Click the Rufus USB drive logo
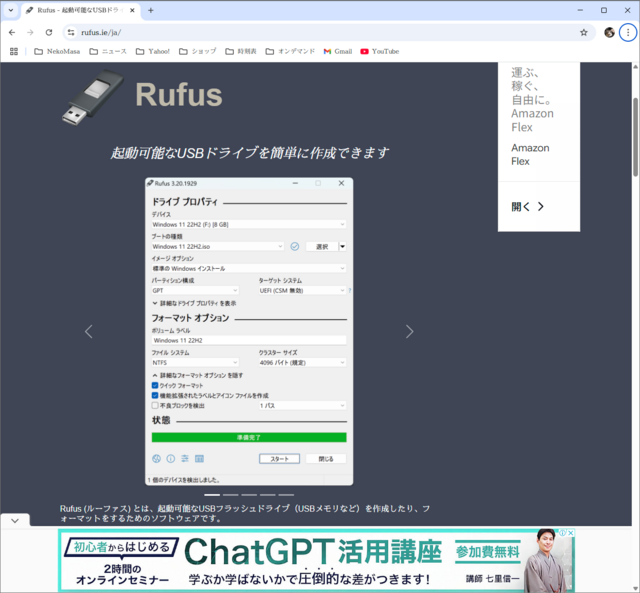The height and width of the screenshot is (593, 640). 92,97
